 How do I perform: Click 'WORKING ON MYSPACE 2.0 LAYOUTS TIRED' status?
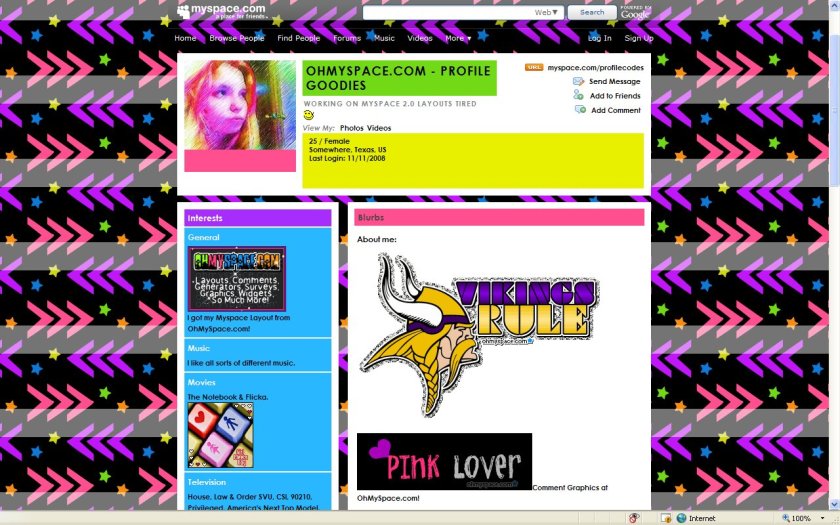point(390,104)
